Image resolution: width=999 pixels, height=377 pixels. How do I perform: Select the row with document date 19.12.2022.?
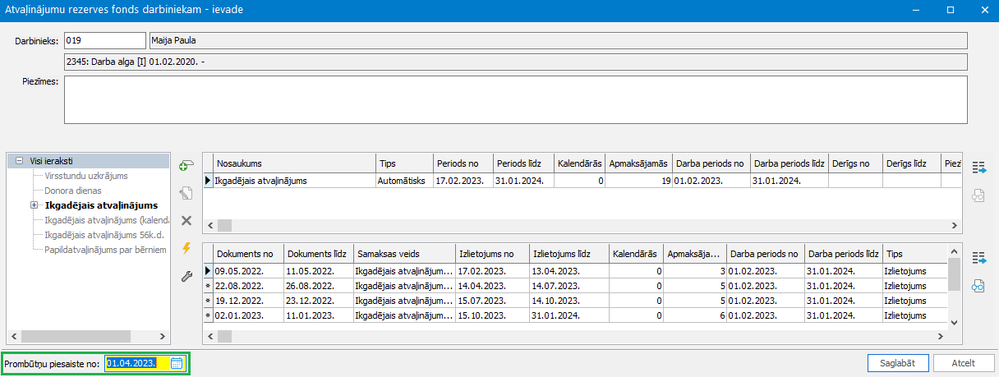tap(575, 301)
